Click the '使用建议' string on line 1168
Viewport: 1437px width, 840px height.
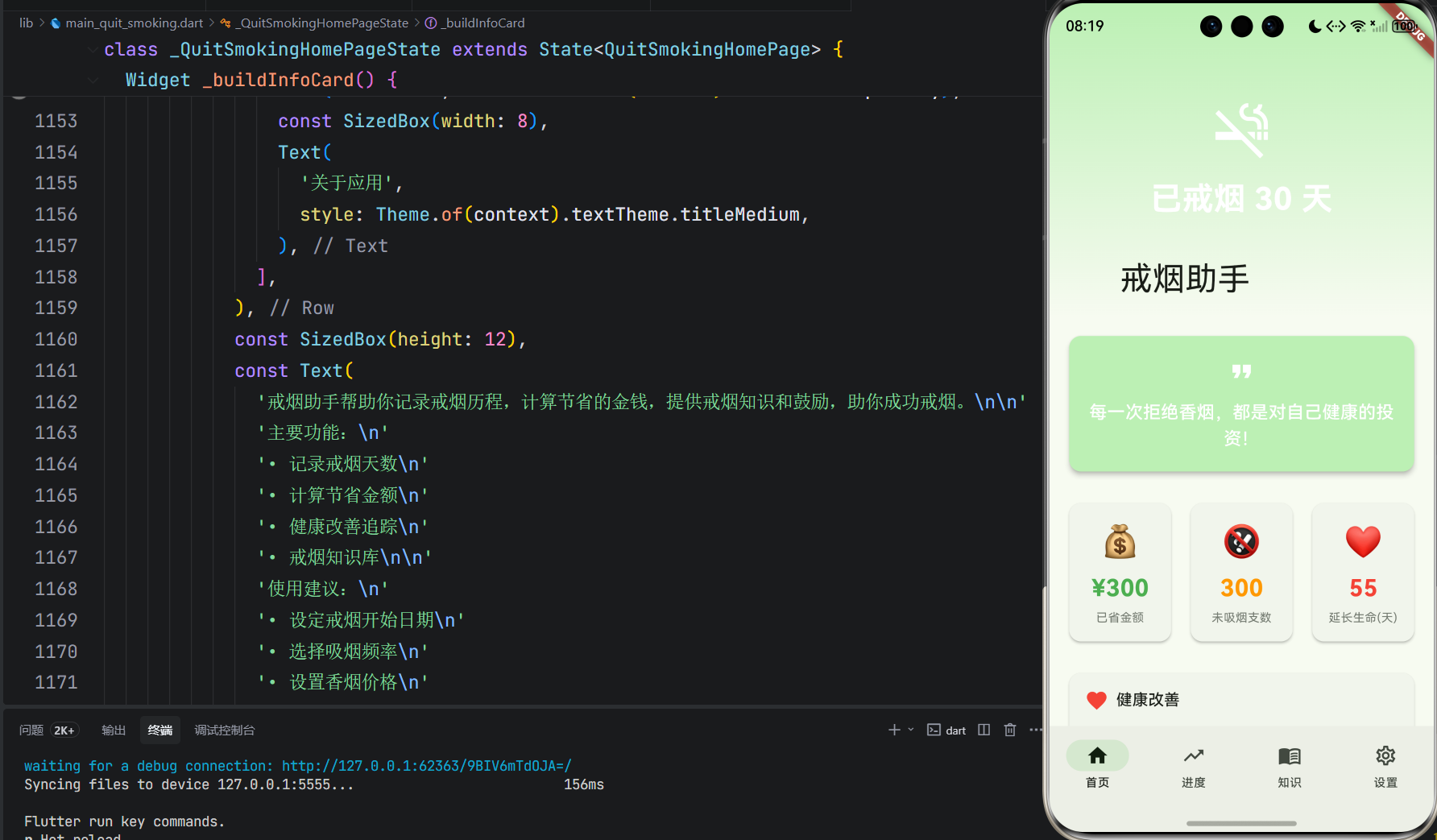coord(323,589)
